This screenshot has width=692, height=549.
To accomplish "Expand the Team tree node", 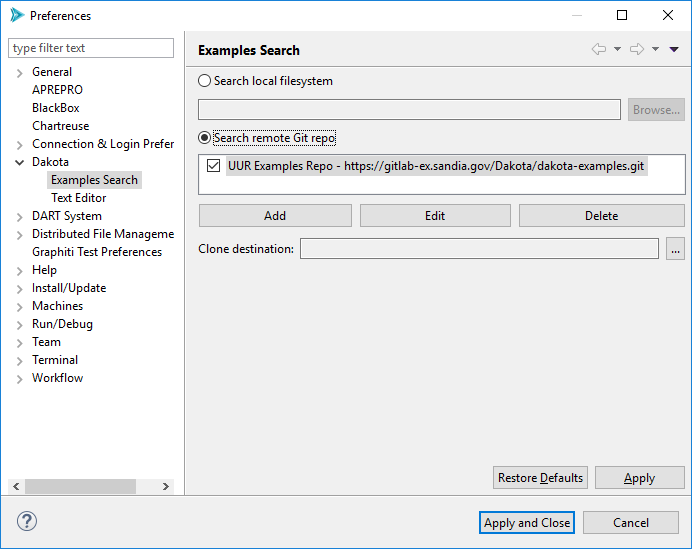I will point(19,343).
